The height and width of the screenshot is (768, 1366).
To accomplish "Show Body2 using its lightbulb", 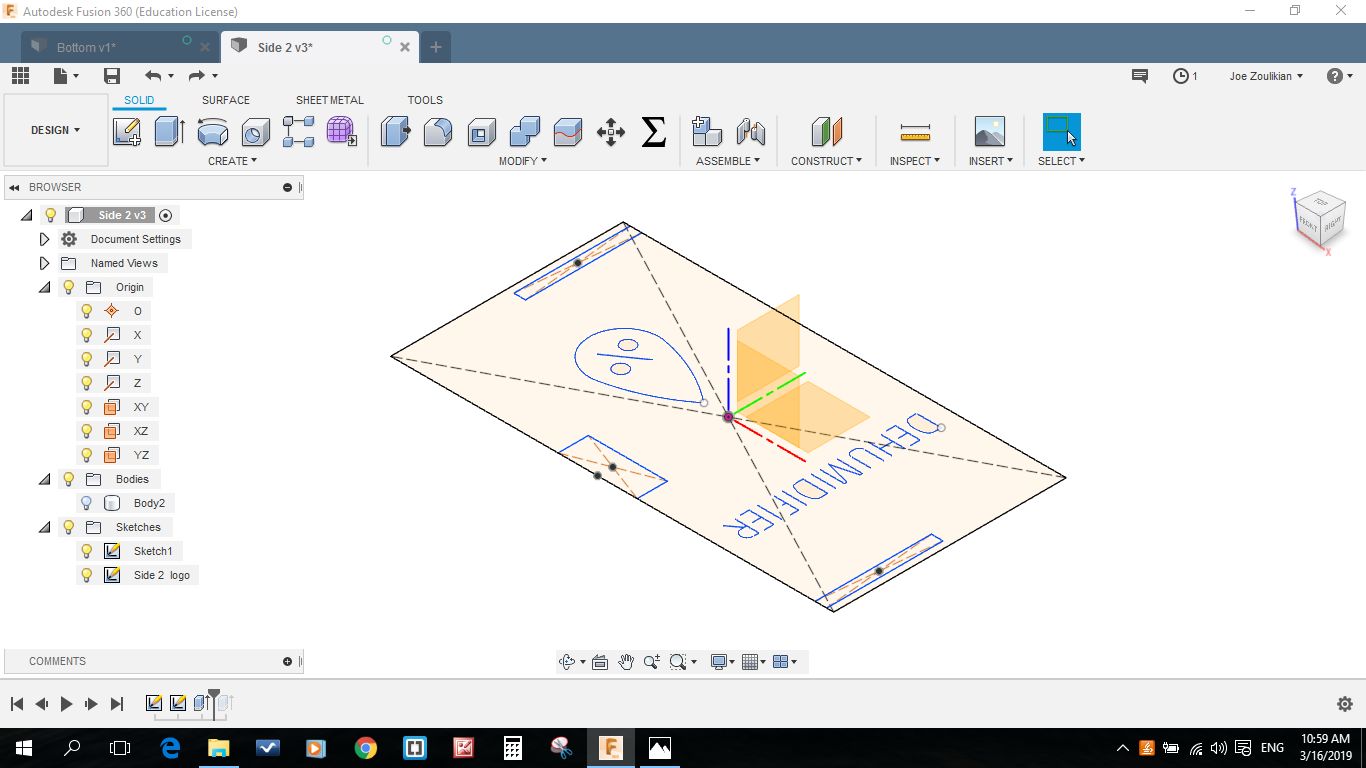I will pyautogui.click(x=87, y=503).
